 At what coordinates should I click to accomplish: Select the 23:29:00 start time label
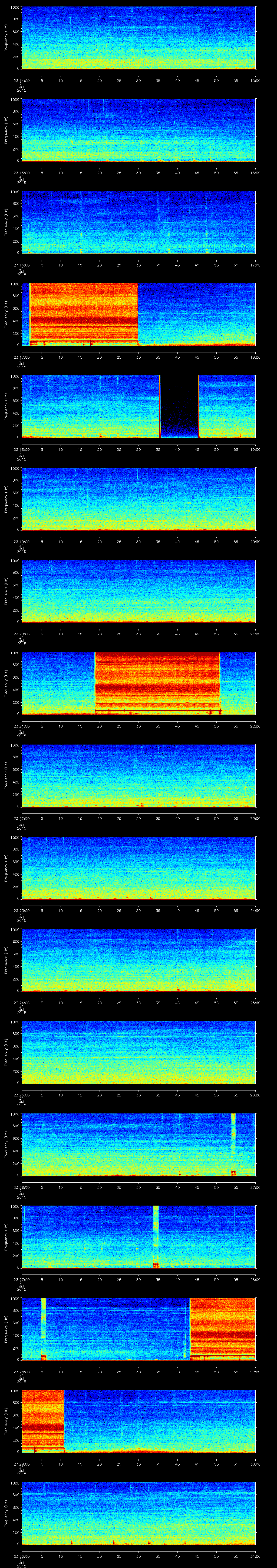click(x=21, y=1463)
